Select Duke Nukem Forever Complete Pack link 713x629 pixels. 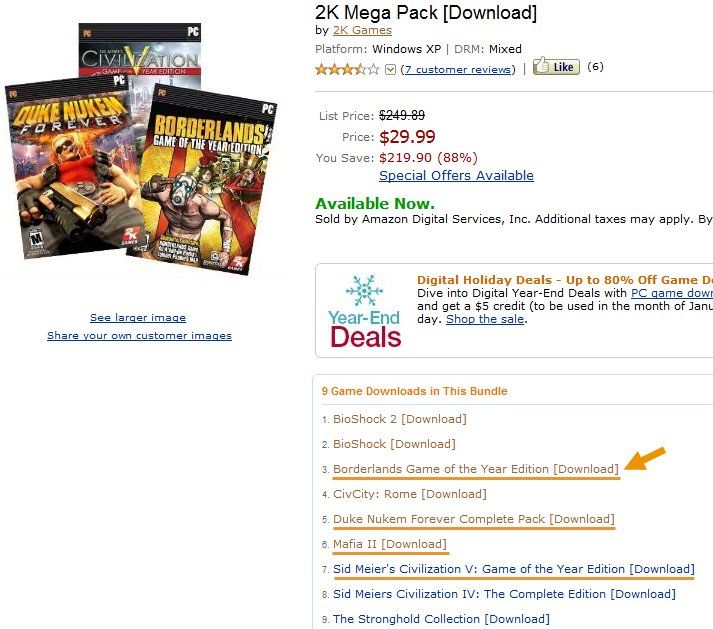click(474, 519)
